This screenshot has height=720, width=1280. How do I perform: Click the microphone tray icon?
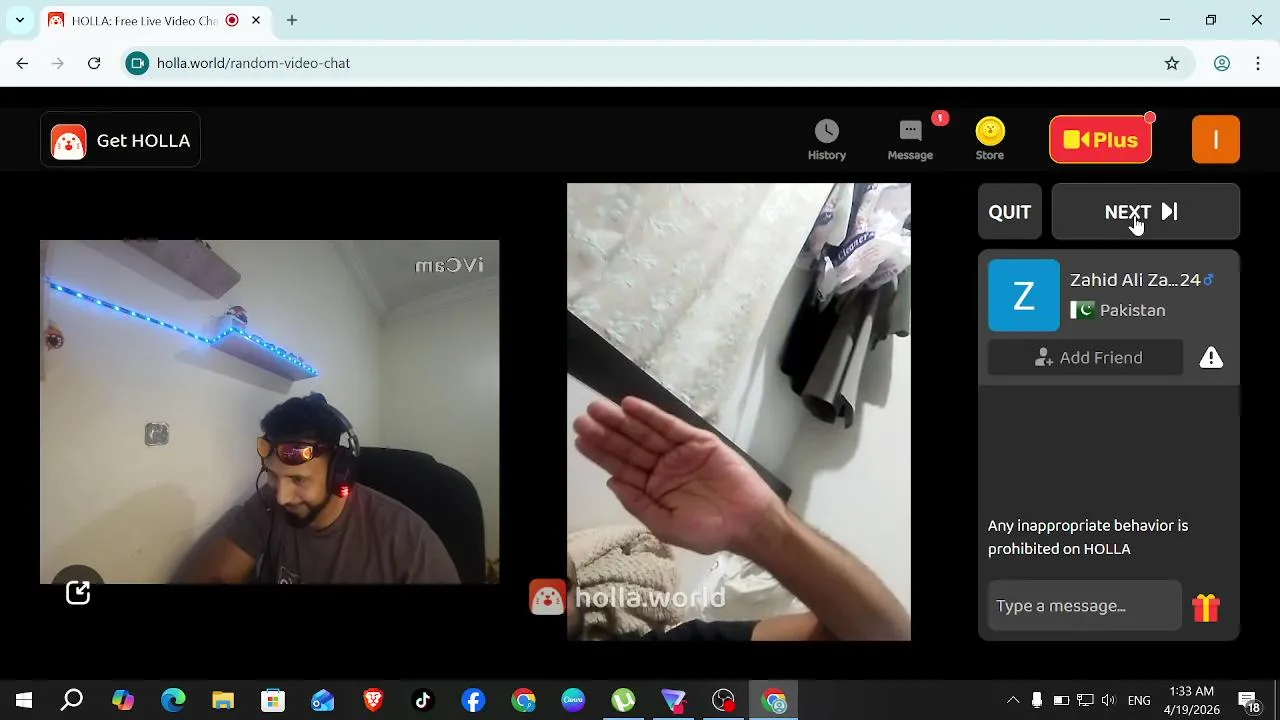1037,700
